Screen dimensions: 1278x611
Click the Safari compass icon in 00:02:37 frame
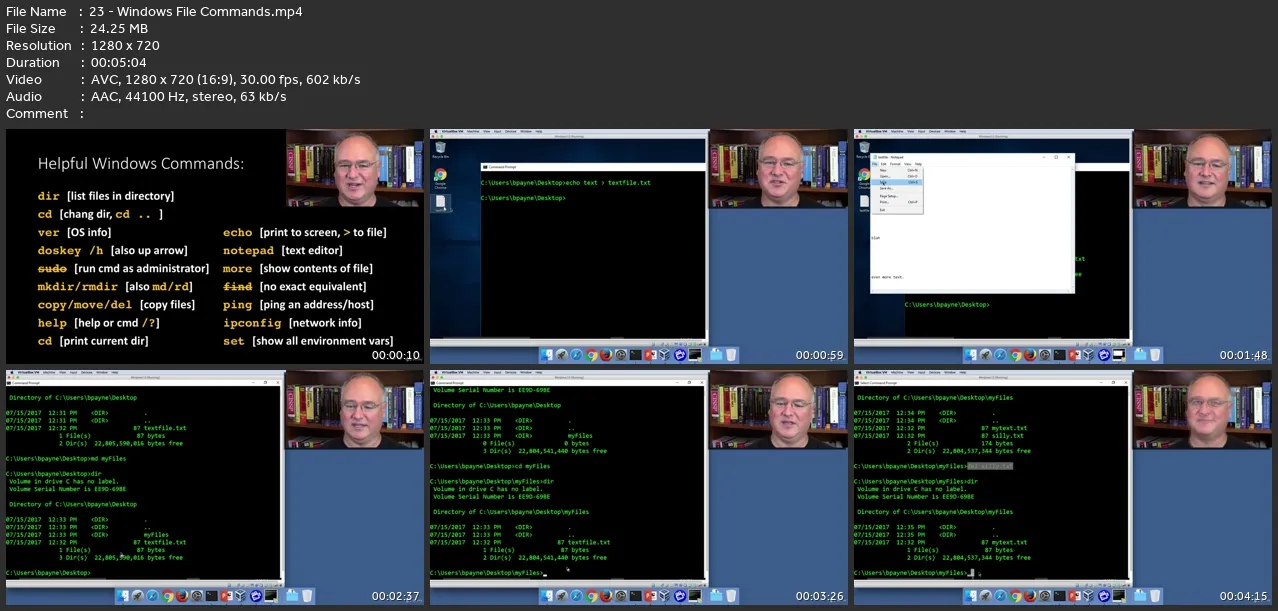coord(152,595)
